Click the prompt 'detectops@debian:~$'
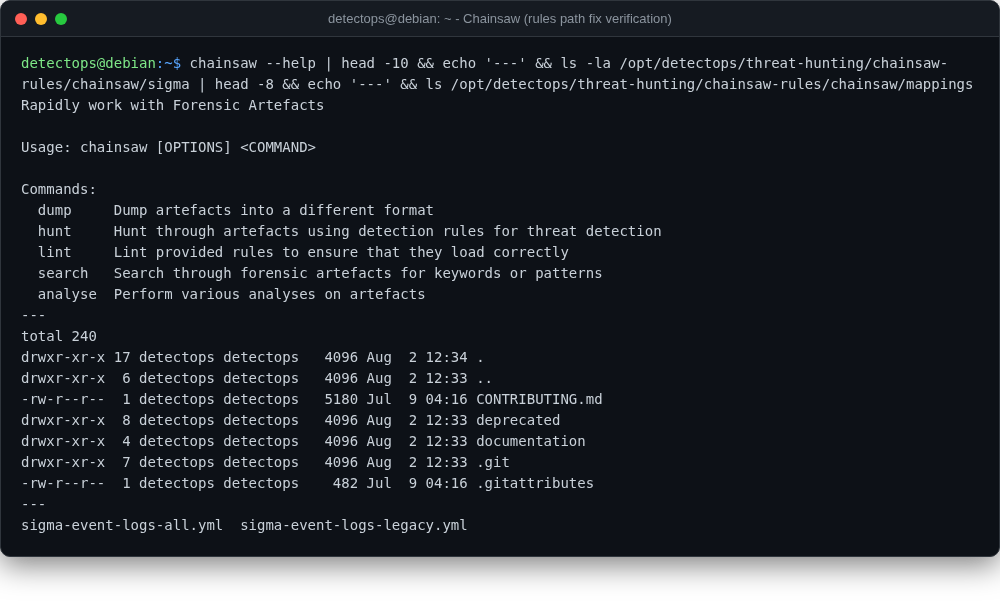Screen dimensions: 1000x615 pos(101,63)
